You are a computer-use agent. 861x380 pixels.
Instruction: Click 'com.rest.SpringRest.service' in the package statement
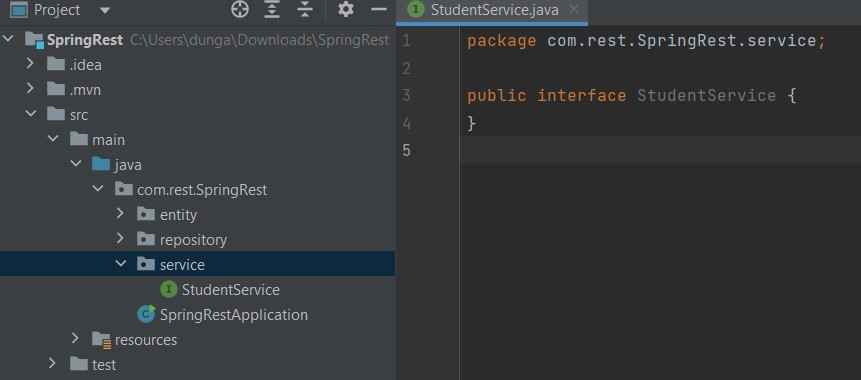click(x=681, y=41)
